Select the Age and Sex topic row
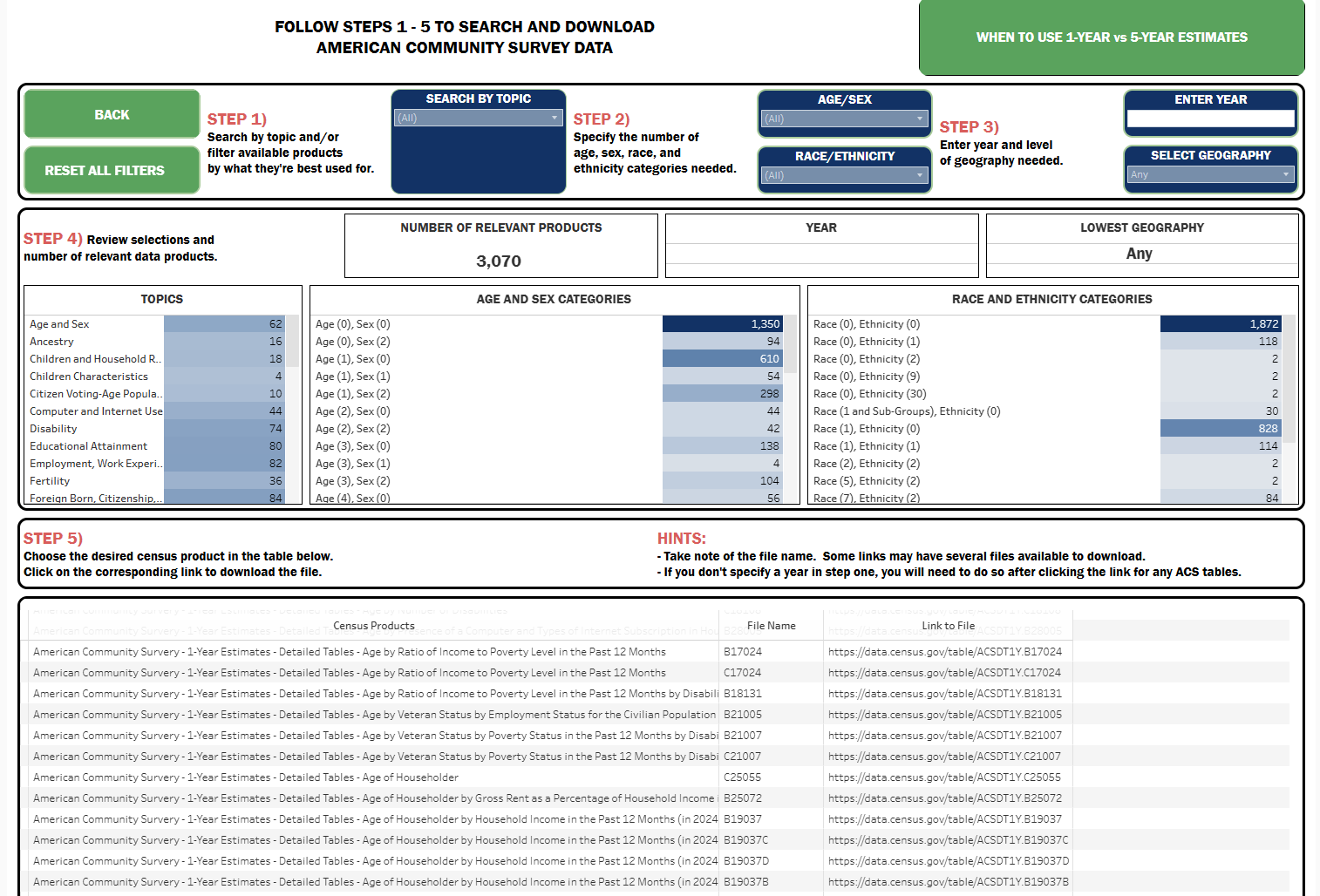 (157, 324)
